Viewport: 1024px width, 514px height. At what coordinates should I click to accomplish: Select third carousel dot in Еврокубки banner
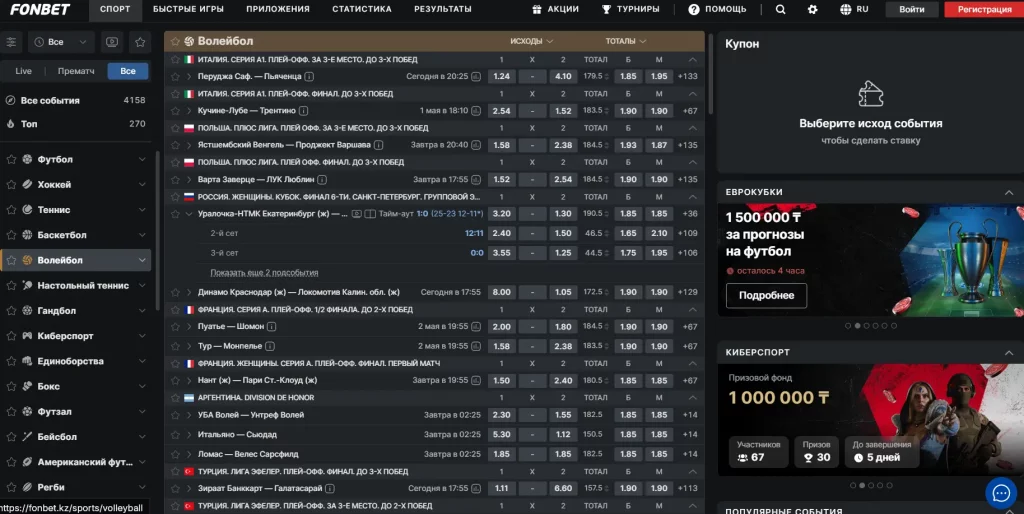[867, 325]
